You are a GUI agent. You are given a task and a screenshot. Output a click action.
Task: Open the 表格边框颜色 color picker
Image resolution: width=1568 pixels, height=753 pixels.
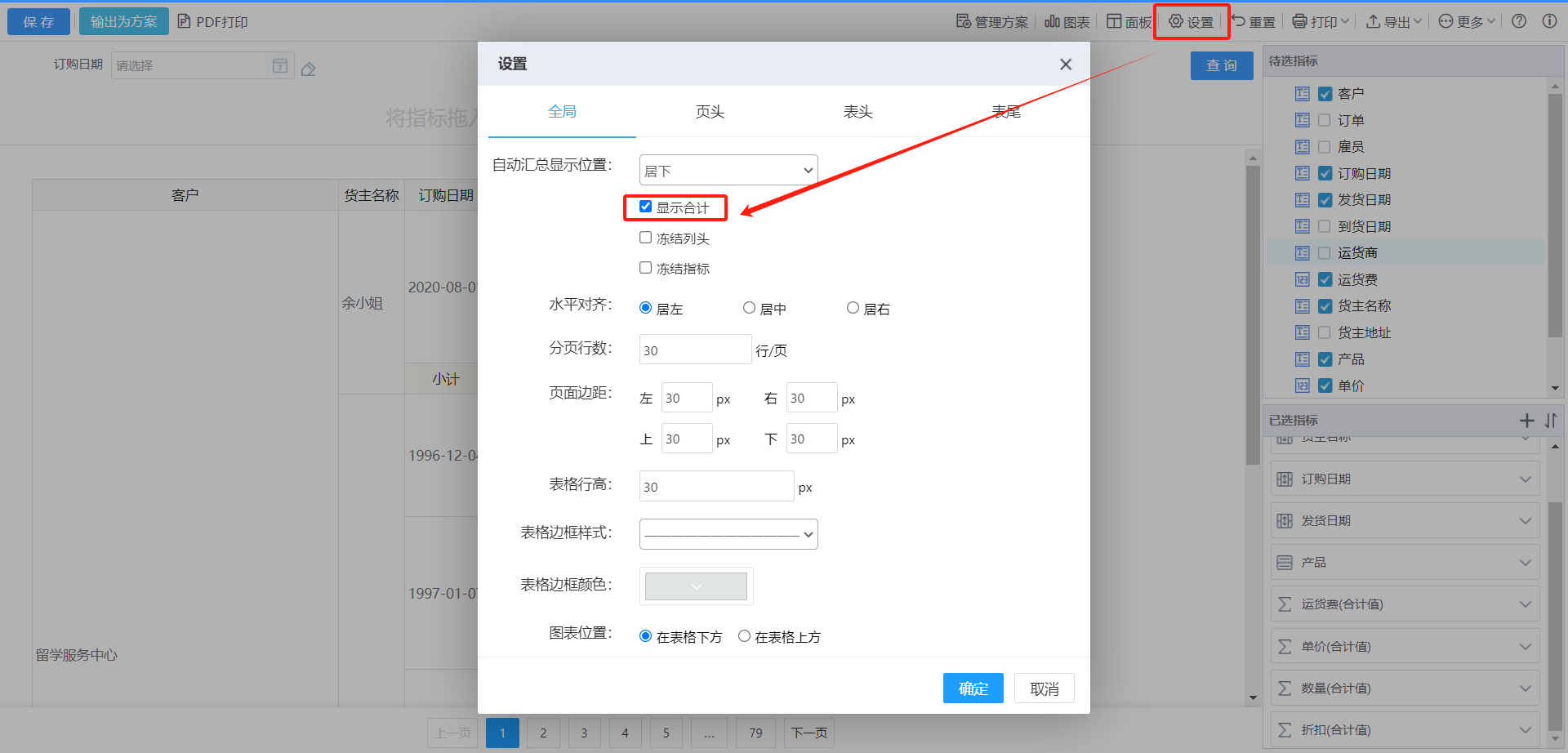[x=696, y=586]
